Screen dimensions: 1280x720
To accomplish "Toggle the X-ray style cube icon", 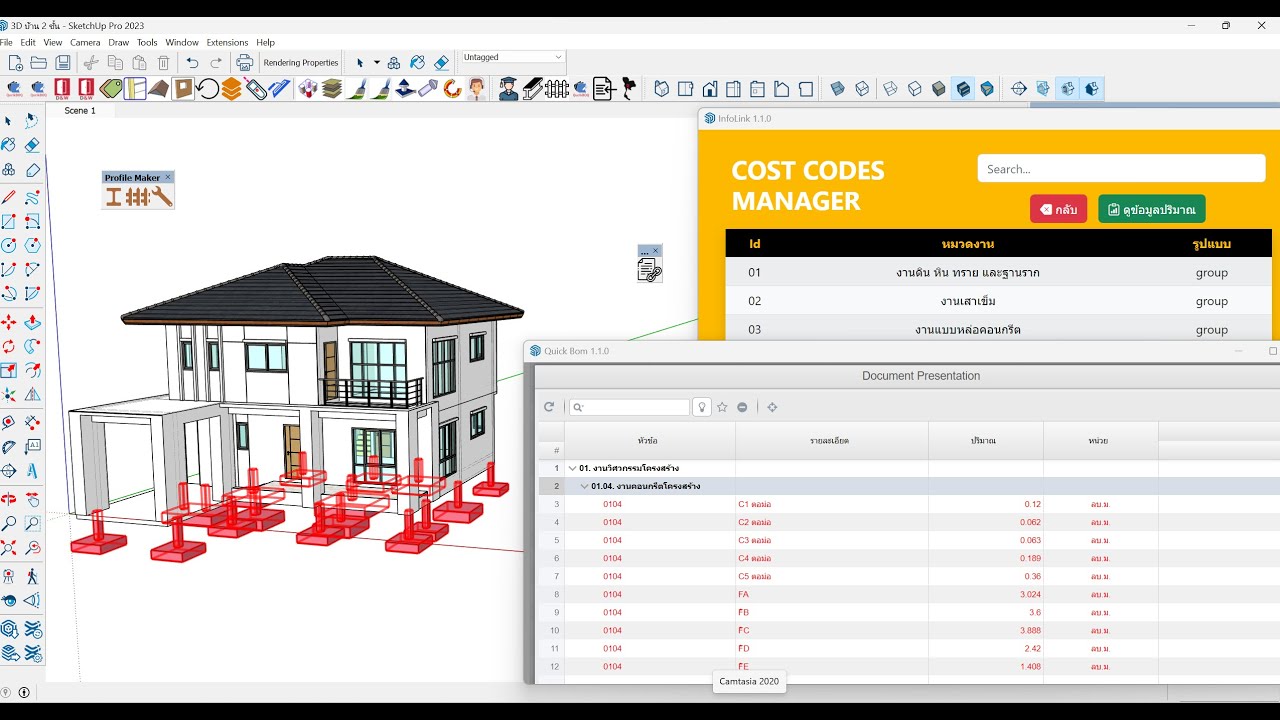I will click(x=838, y=89).
